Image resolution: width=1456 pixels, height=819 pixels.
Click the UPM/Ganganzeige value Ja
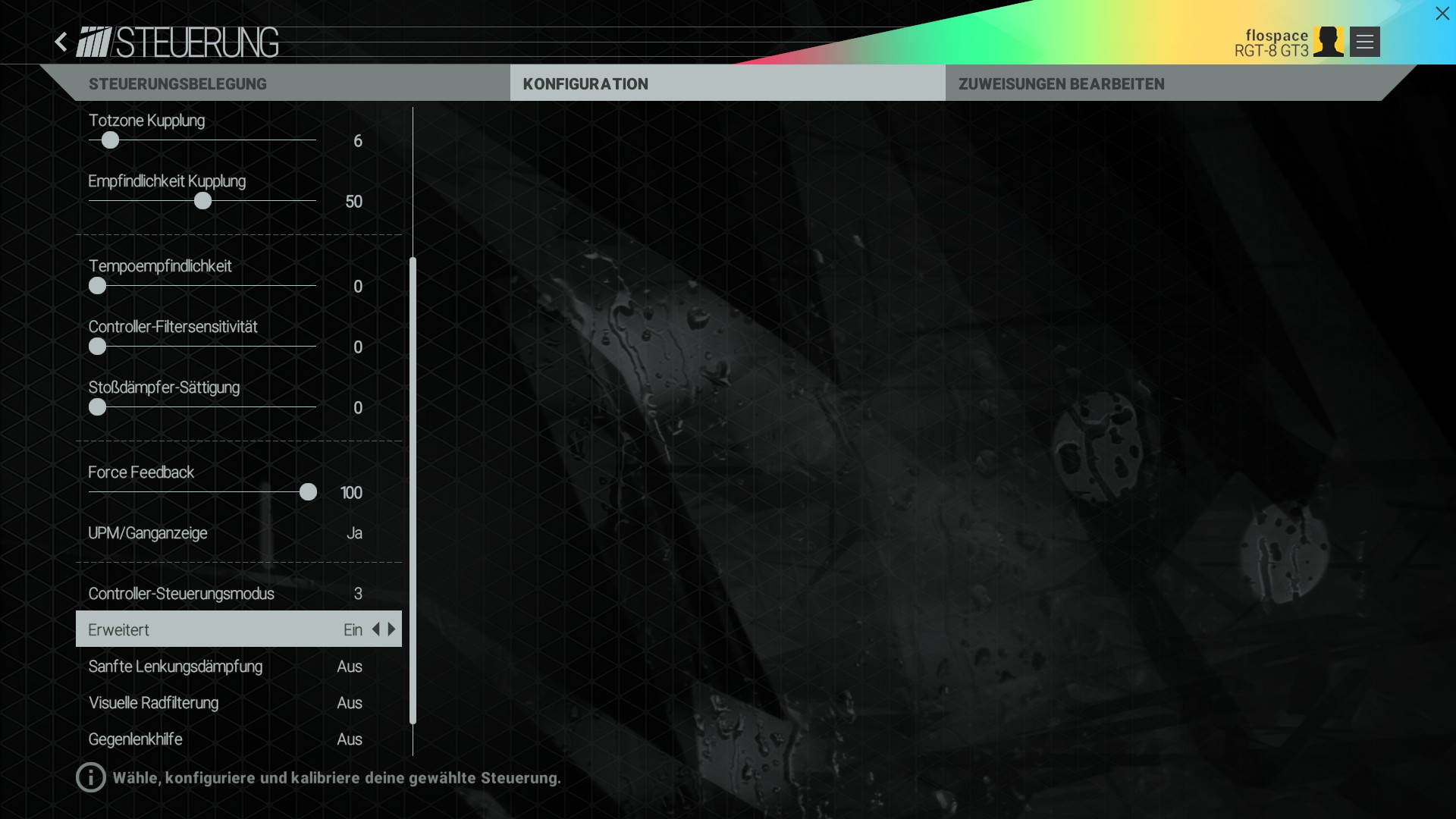click(x=354, y=533)
